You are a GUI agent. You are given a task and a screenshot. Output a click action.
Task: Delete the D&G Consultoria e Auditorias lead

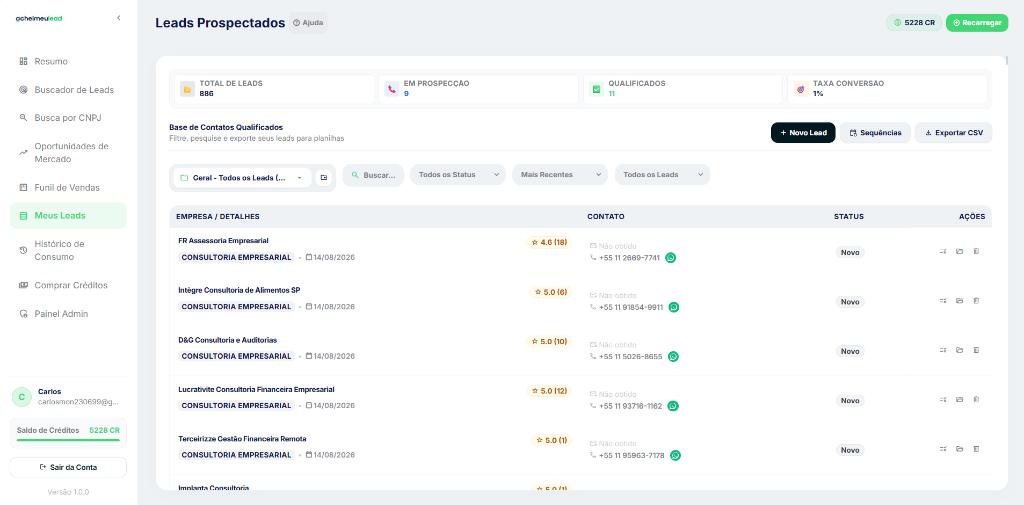tap(976, 350)
